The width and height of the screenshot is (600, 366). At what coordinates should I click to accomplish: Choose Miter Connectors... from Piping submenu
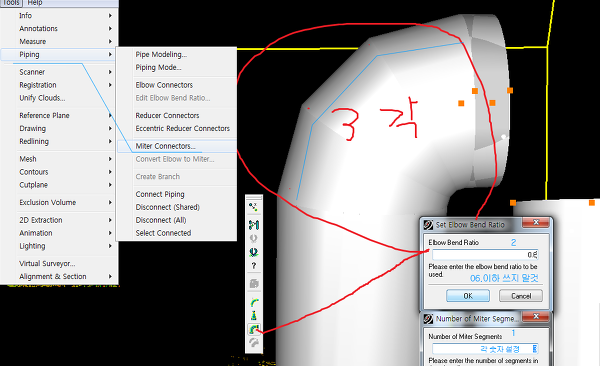click(177, 146)
